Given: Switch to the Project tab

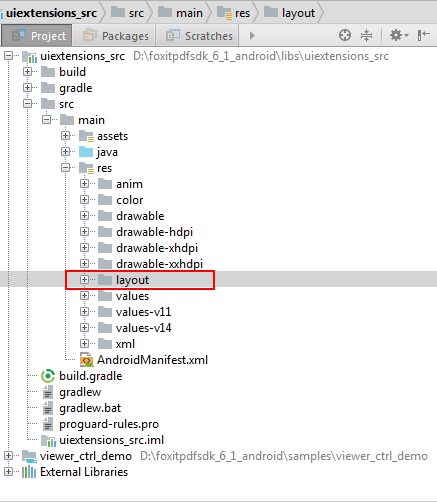Looking at the screenshot, I should pos(37,35).
